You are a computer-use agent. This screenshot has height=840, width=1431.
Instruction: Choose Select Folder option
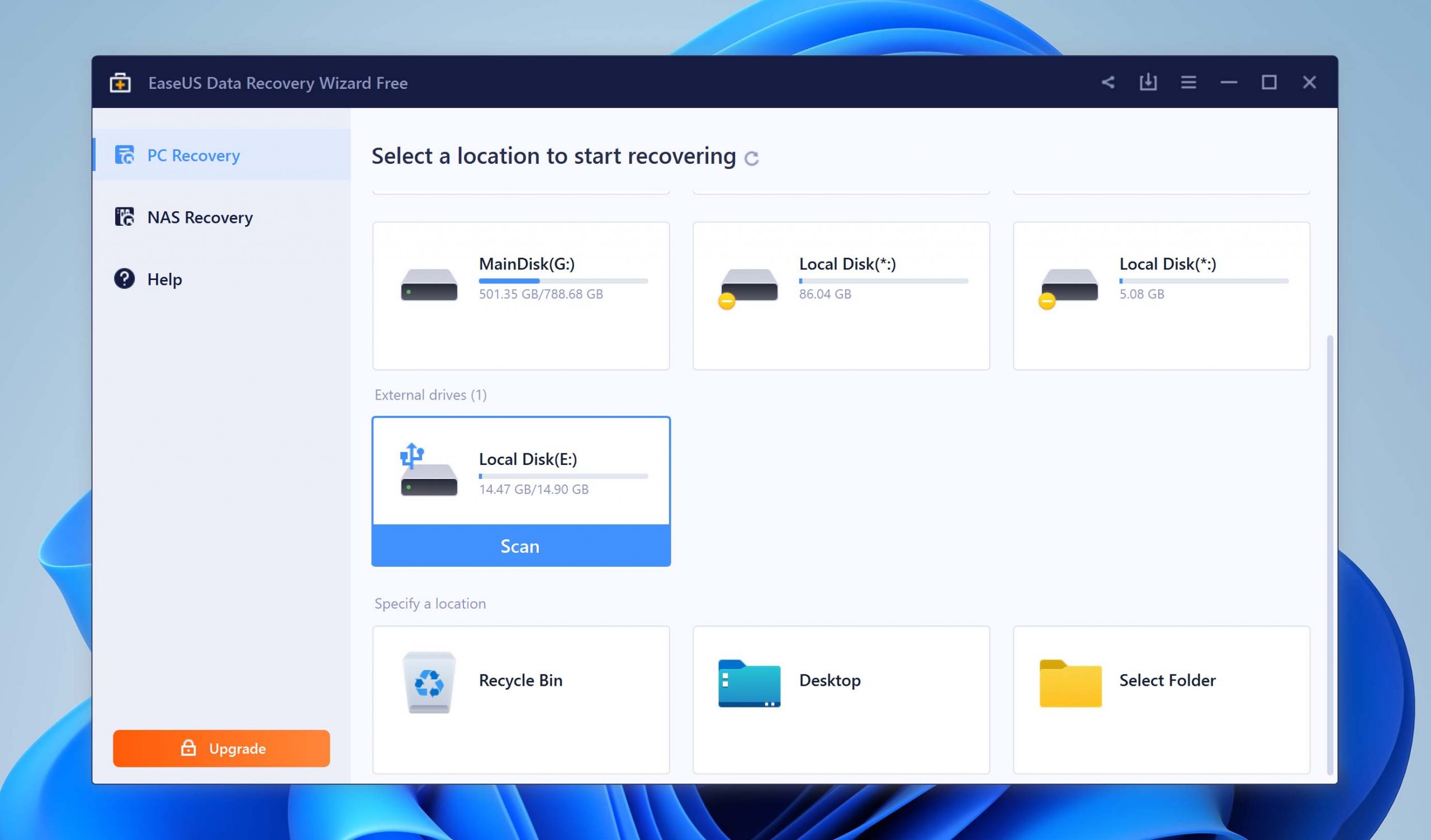(1161, 700)
